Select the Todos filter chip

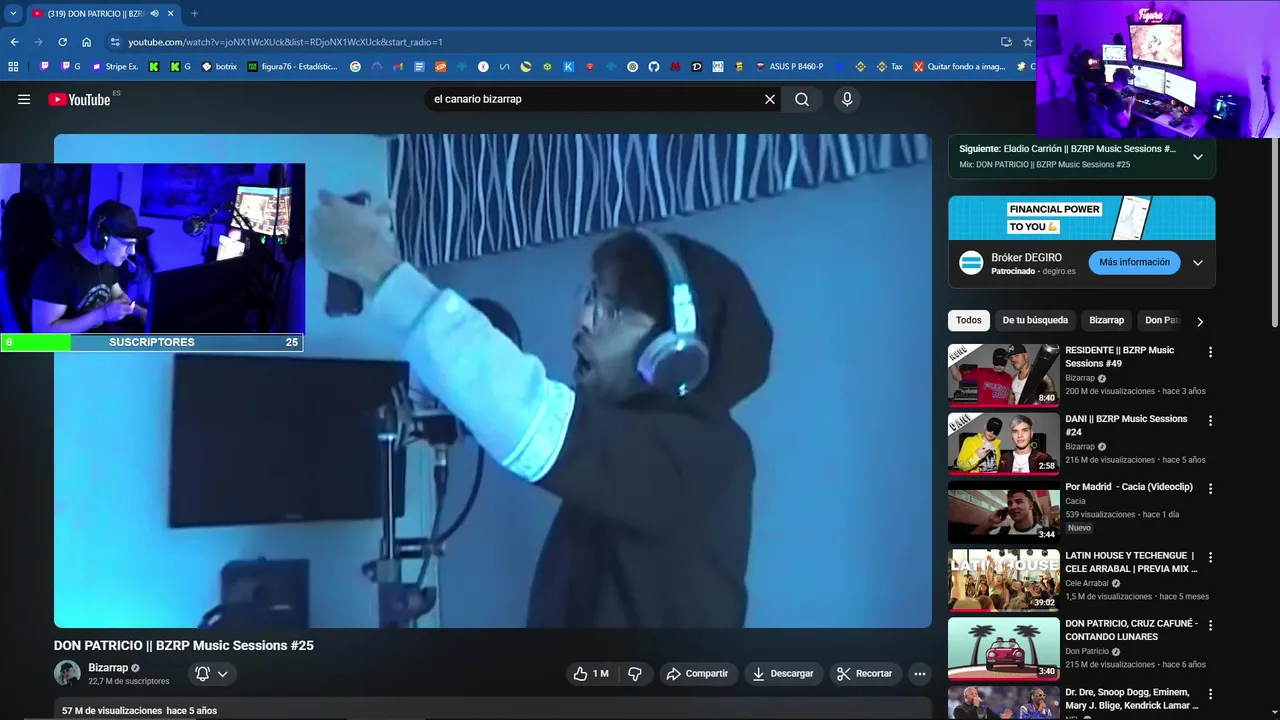click(969, 320)
